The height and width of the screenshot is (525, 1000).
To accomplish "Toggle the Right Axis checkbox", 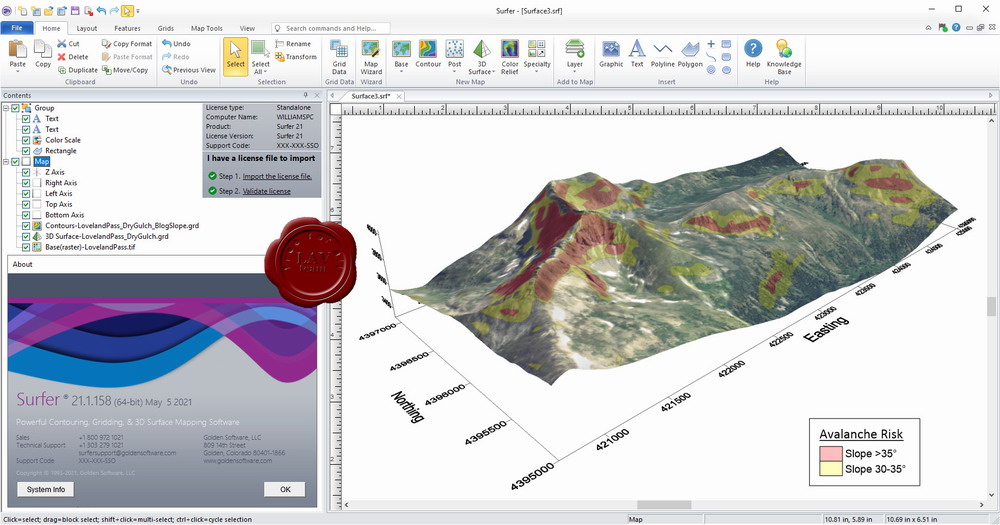I will pyautogui.click(x=26, y=182).
